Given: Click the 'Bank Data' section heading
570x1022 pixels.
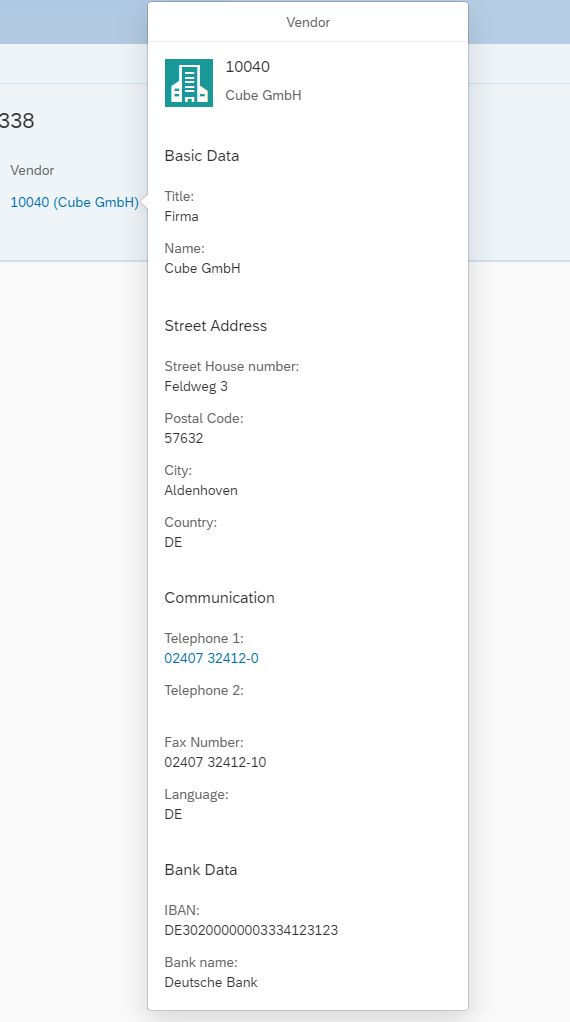Looking at the screenshot, I should point(201,870).
